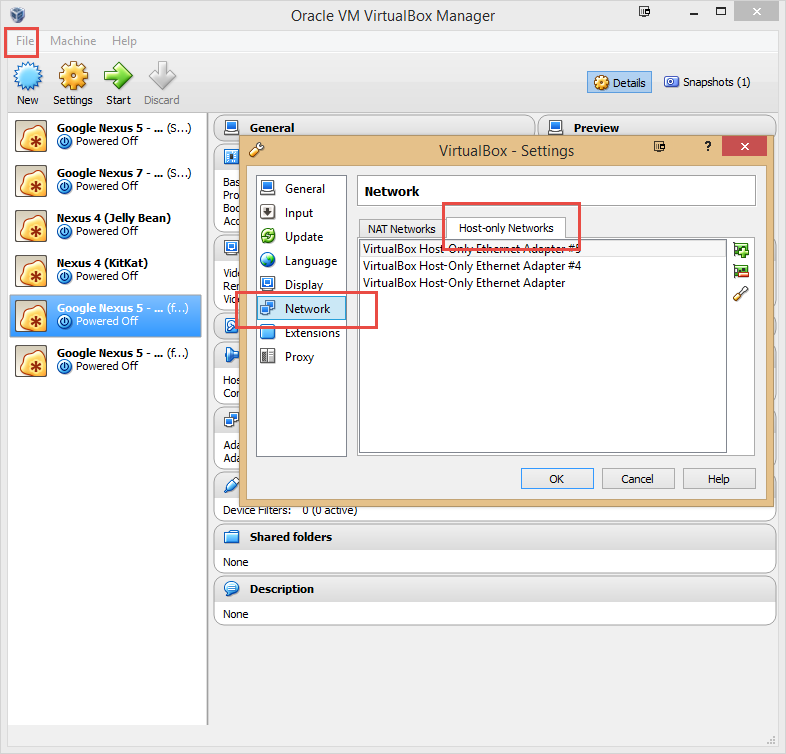This screenshot has height=754, width=786.
Task: Select the Nexus 4 (Jelly Bean) virtual machine
Action: click(x=106, y=226)
